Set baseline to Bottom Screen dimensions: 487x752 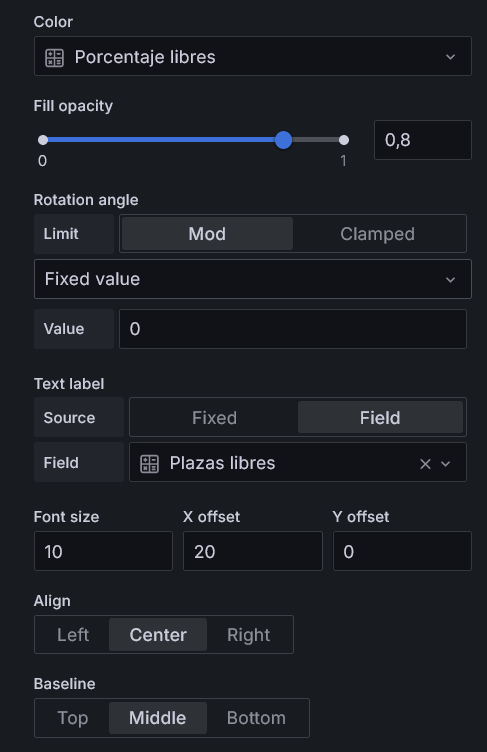256,718
